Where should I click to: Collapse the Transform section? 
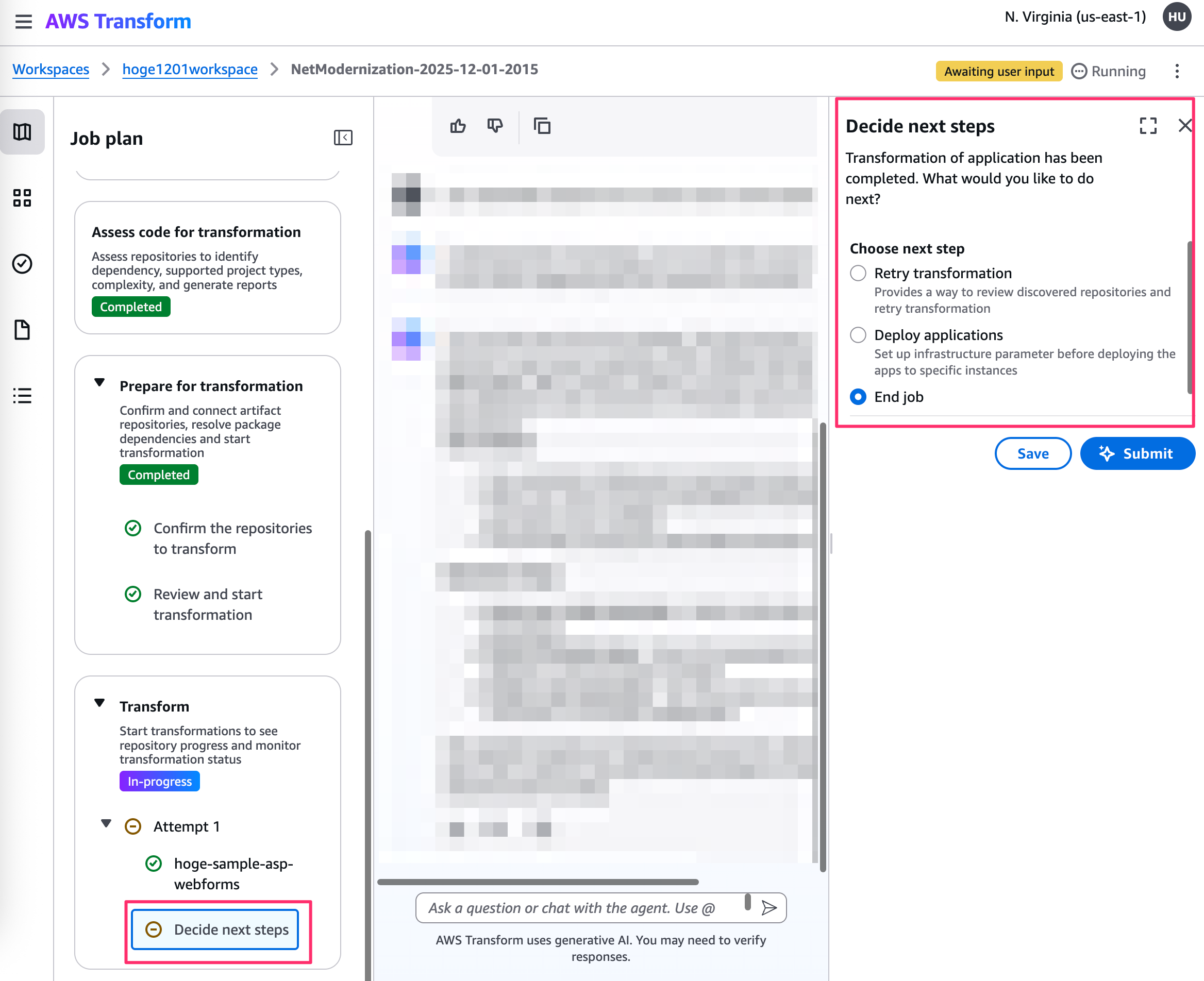tap(99, 703)
